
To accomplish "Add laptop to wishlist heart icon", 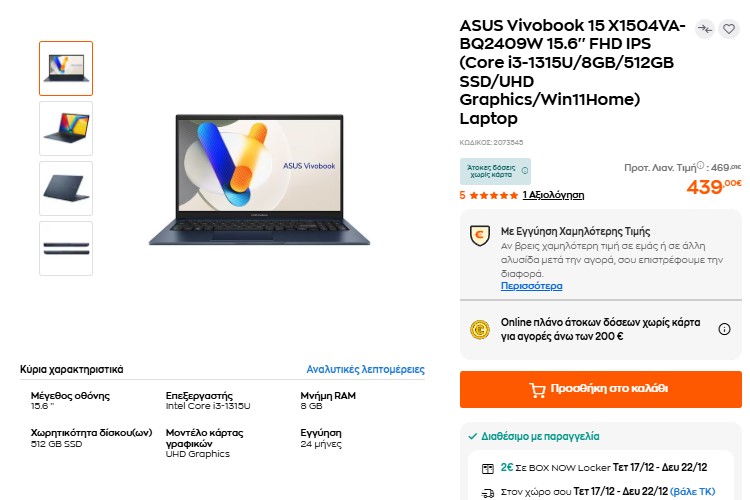I will (730, 29).
